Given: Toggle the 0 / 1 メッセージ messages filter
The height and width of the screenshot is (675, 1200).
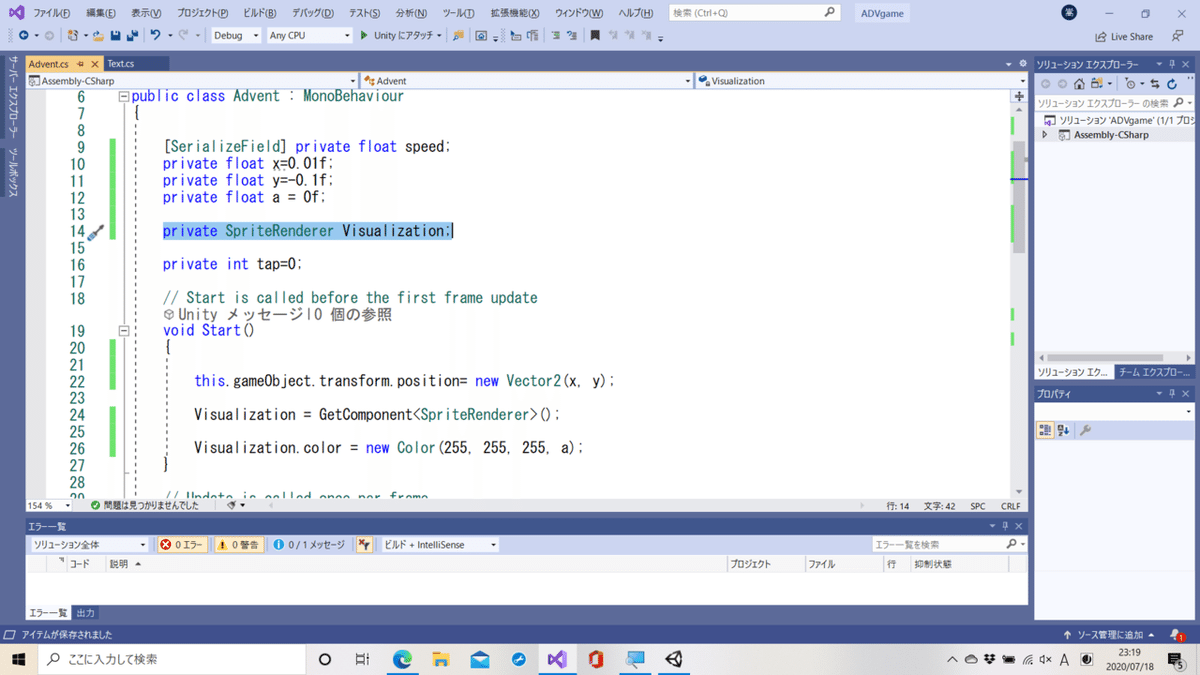Looking at the screenshot, I should [309, 545].
